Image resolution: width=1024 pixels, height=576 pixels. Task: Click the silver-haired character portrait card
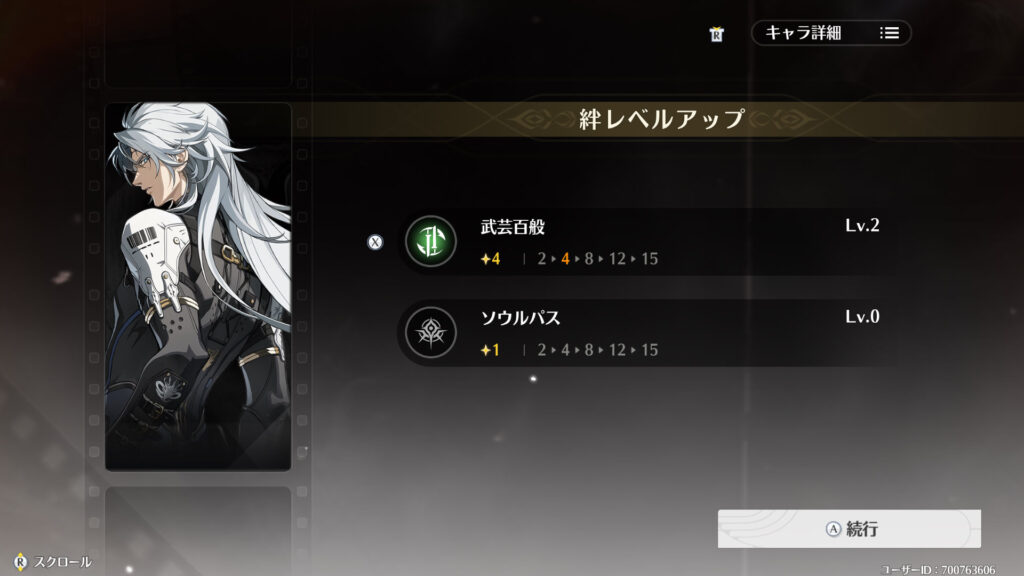198,286
